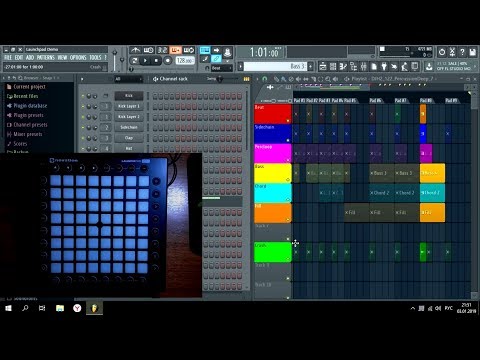Click the undo history circular arrow icon

pyautogui.click(x=442, y=52)
